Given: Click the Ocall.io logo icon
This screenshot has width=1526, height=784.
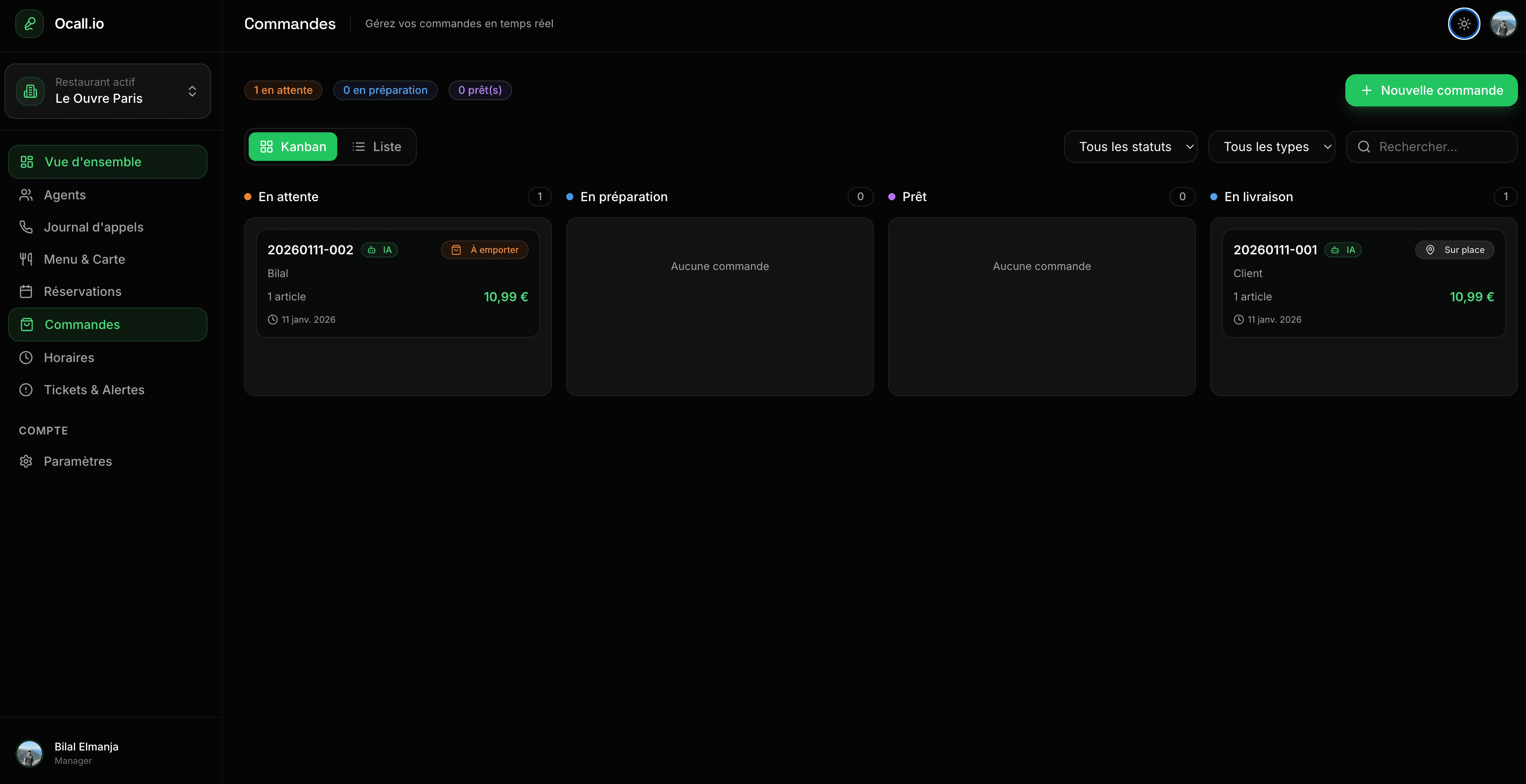Looking at the screenshot, I should click(x=29, y=24).
